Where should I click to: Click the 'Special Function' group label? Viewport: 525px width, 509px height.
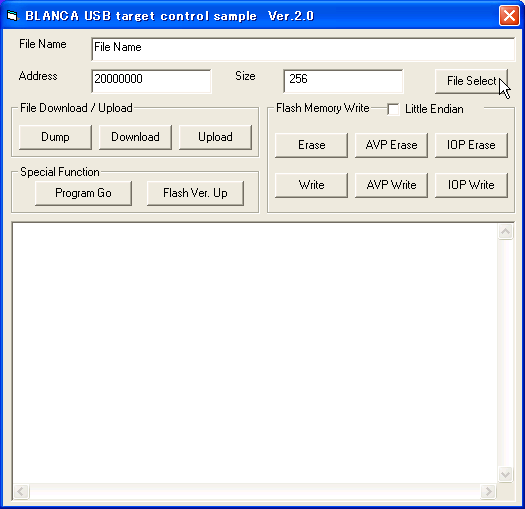point(60,172)
